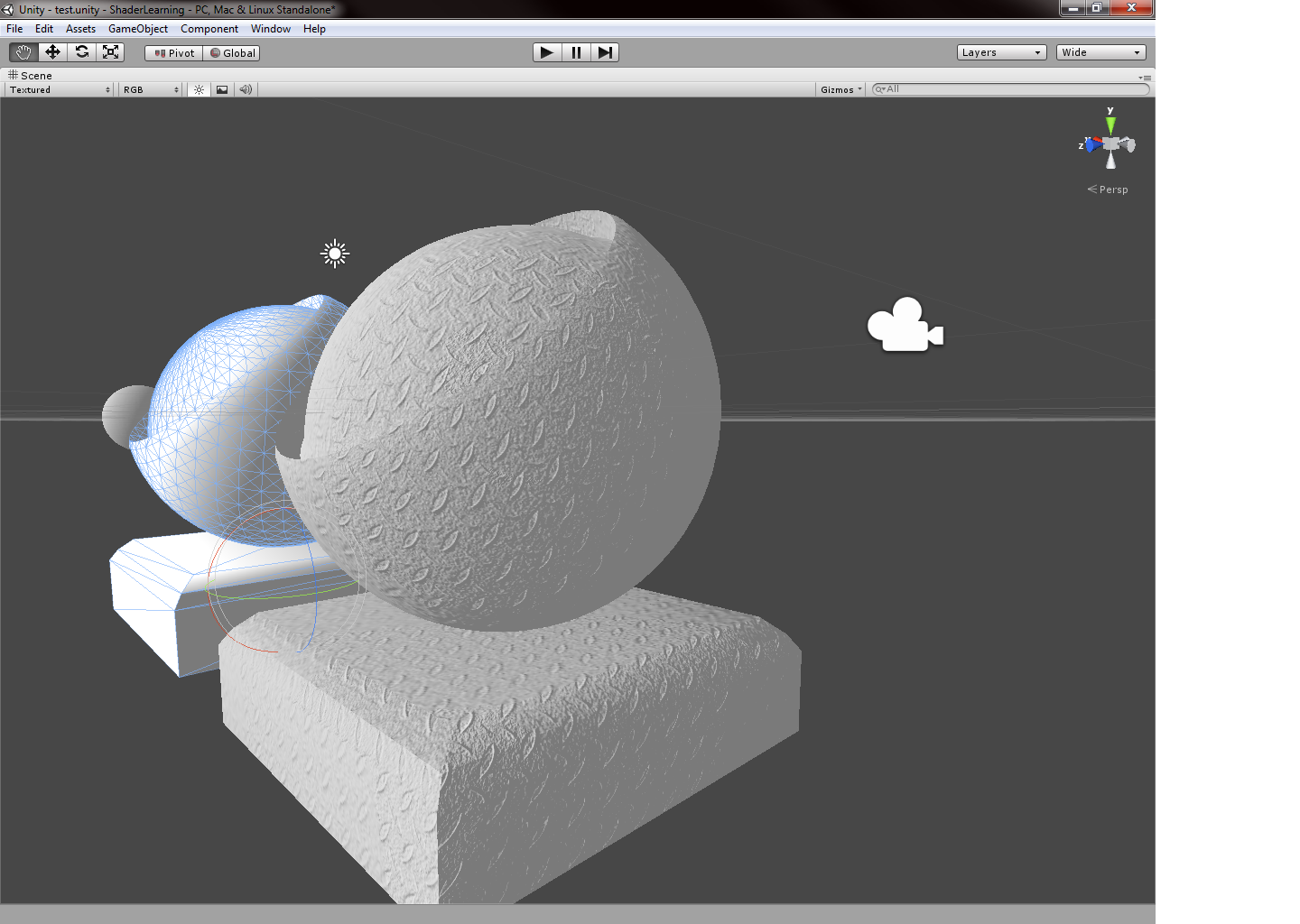
Task: Open the GameObject menu
Action: [138, 29]
